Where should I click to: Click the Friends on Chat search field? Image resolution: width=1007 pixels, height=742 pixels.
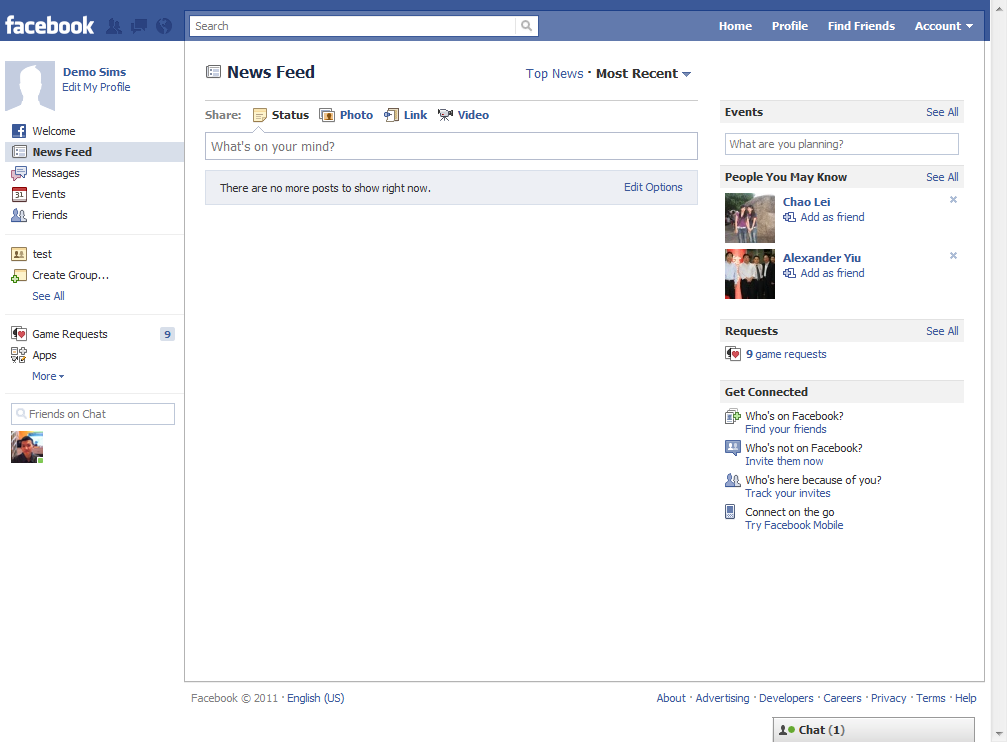click(92, 414)
